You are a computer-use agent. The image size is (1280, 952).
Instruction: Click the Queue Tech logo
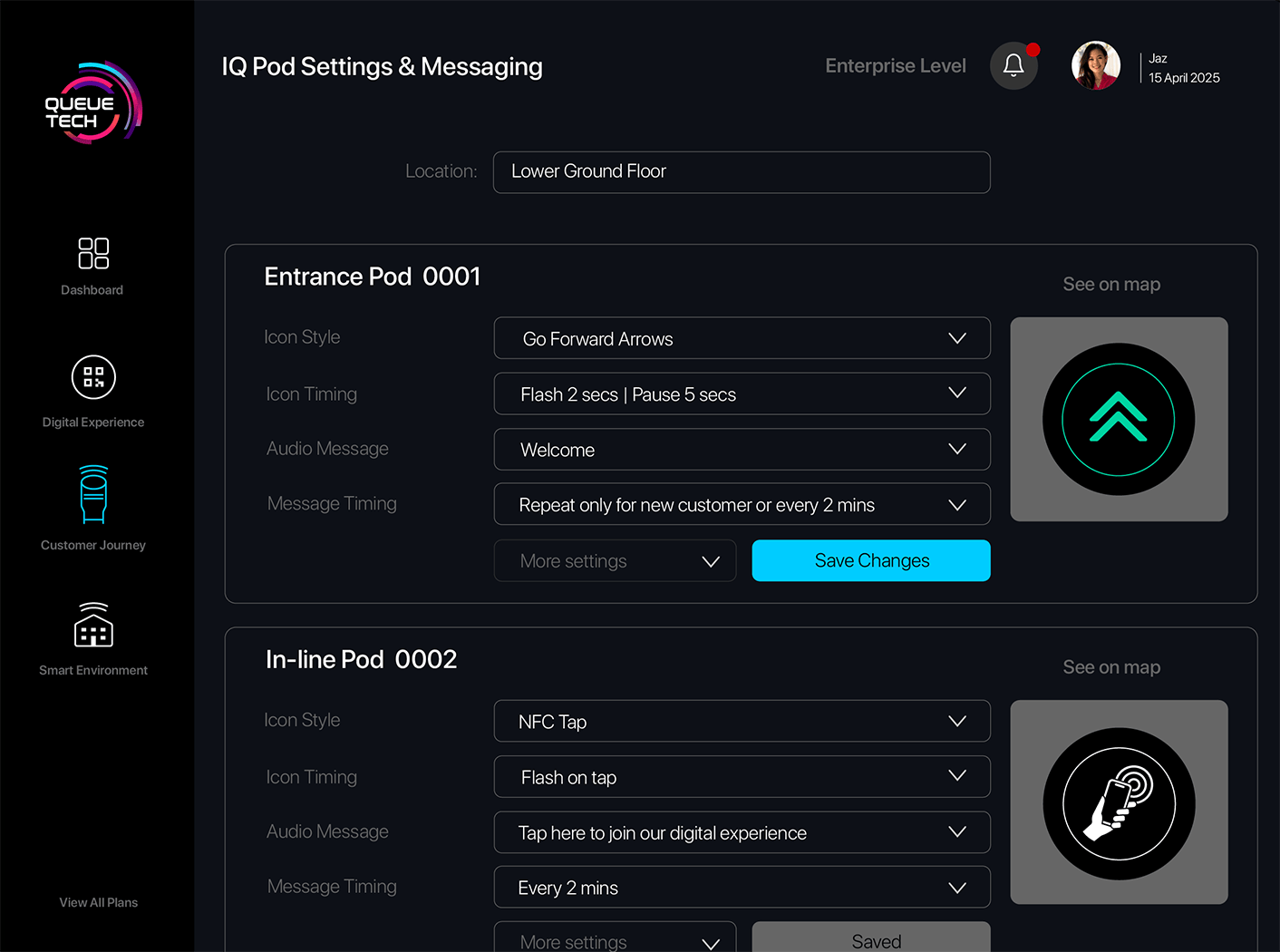click(92, 103)
